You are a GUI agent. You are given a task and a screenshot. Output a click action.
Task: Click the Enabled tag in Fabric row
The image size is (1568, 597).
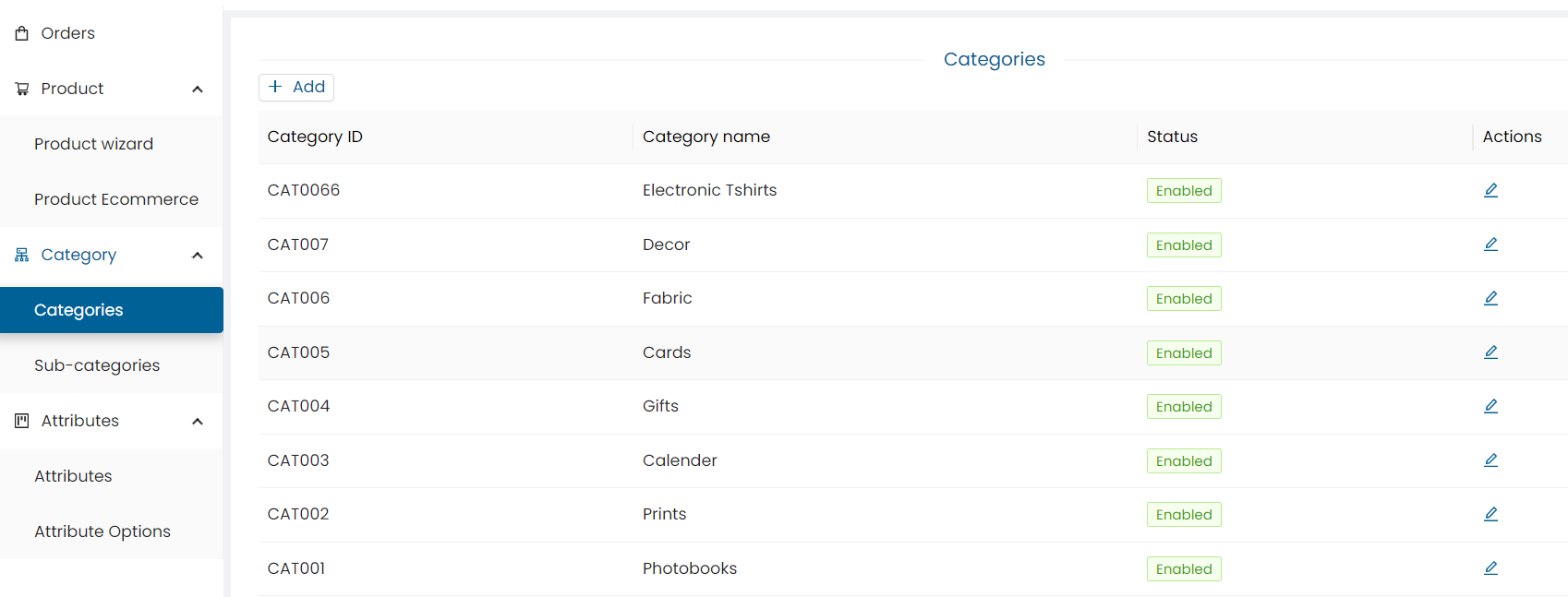[x=1184, y=299]
